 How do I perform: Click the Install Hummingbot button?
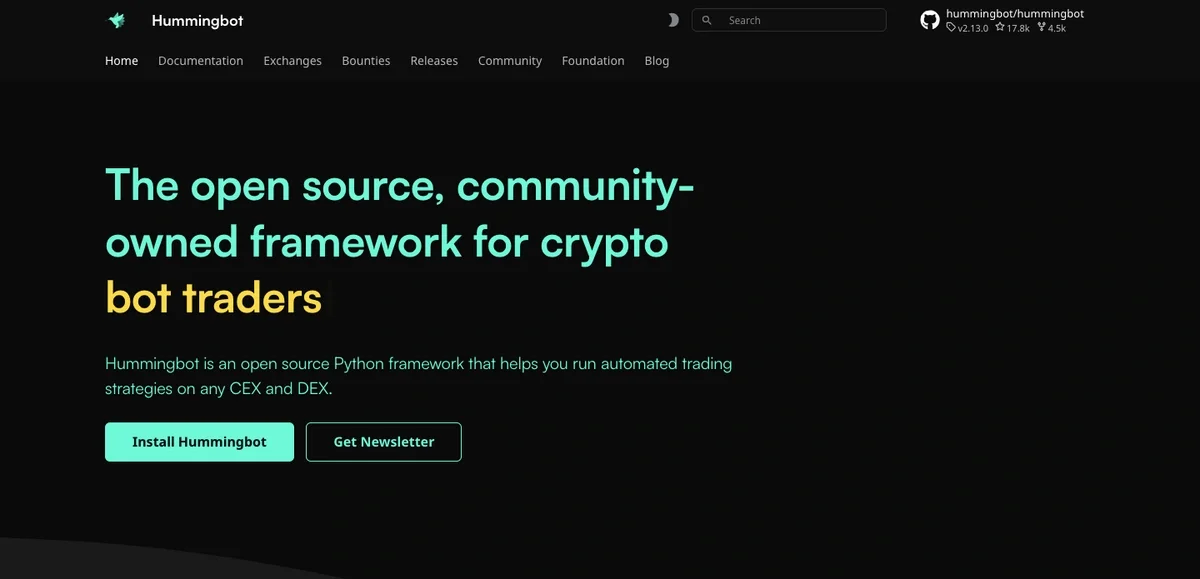tap(199, 441)
